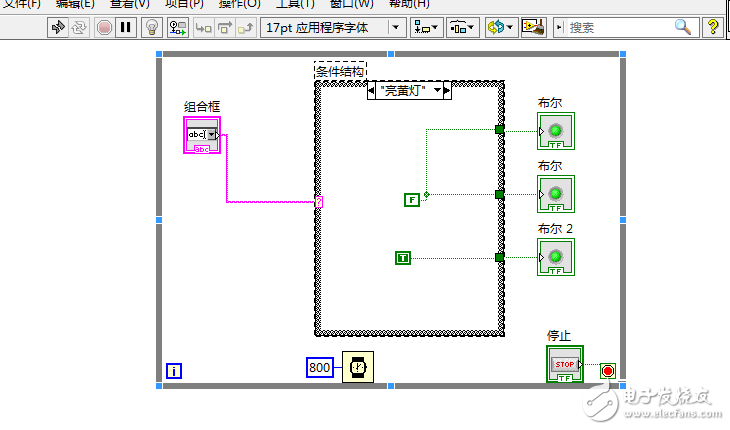Screen dimensions: 730x430
Task: Toggle Highlight Execution light bulb
Action: [151, 27]
